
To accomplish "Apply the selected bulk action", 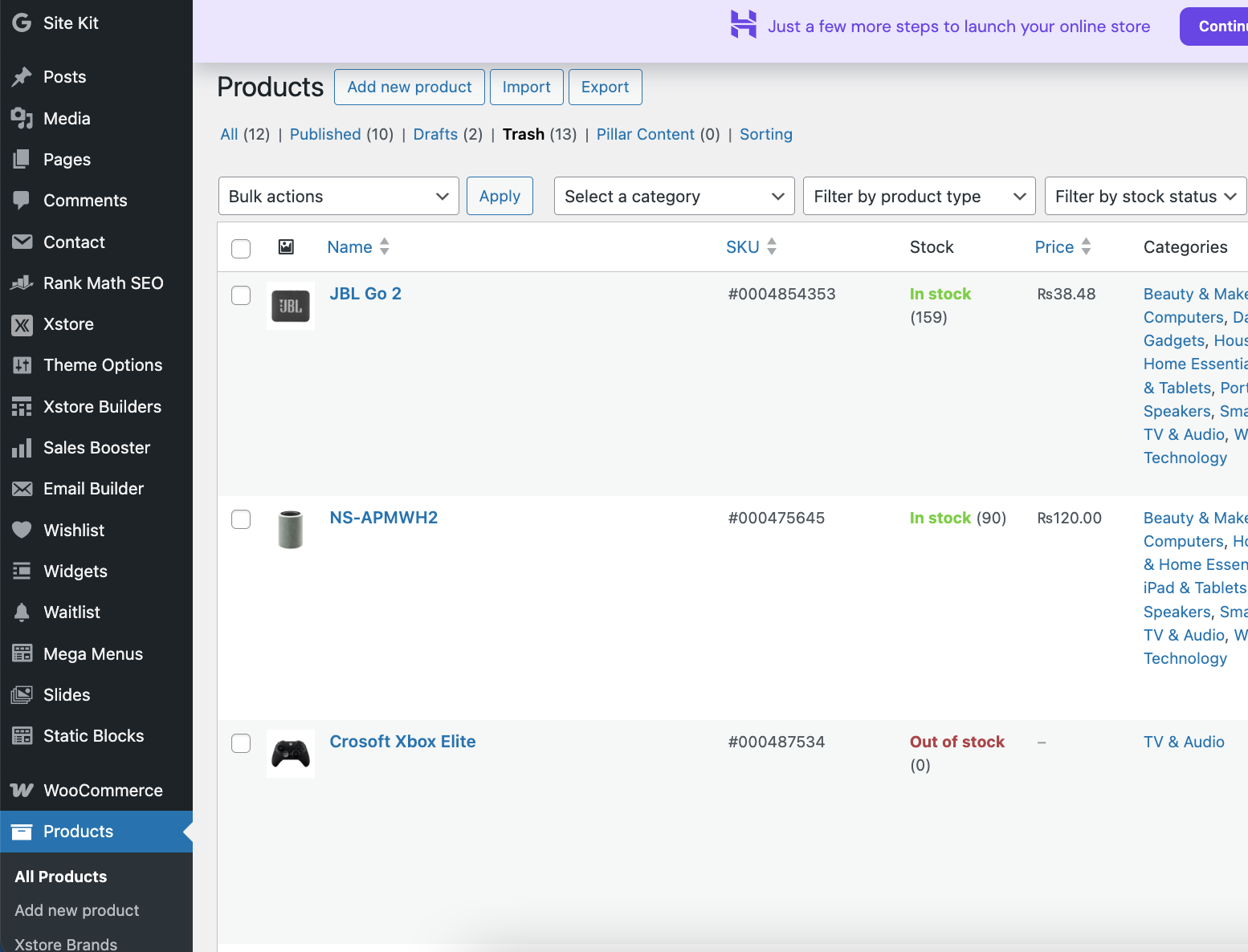I will pos(500,196).
